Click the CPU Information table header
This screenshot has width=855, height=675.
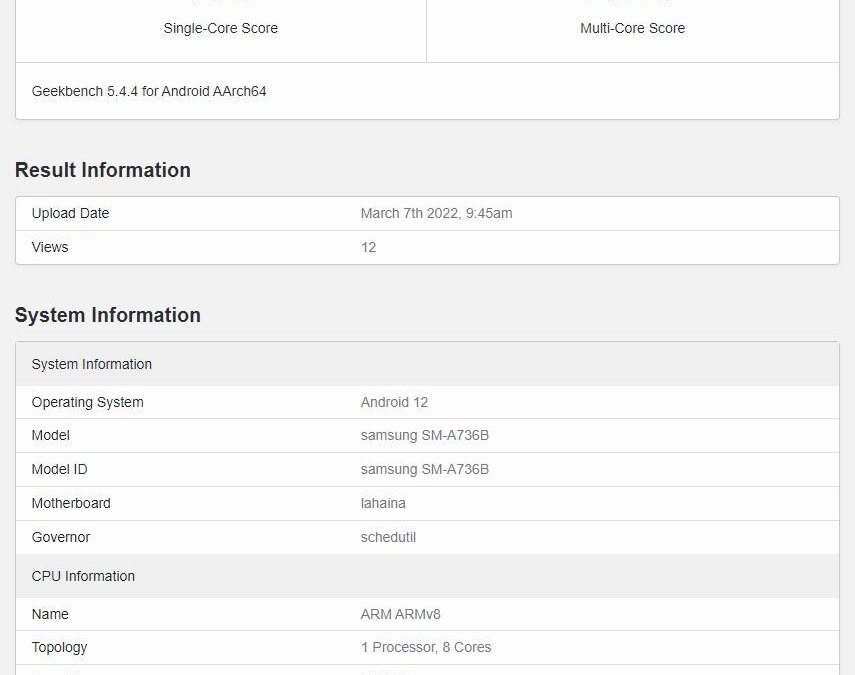click(83, 576)
